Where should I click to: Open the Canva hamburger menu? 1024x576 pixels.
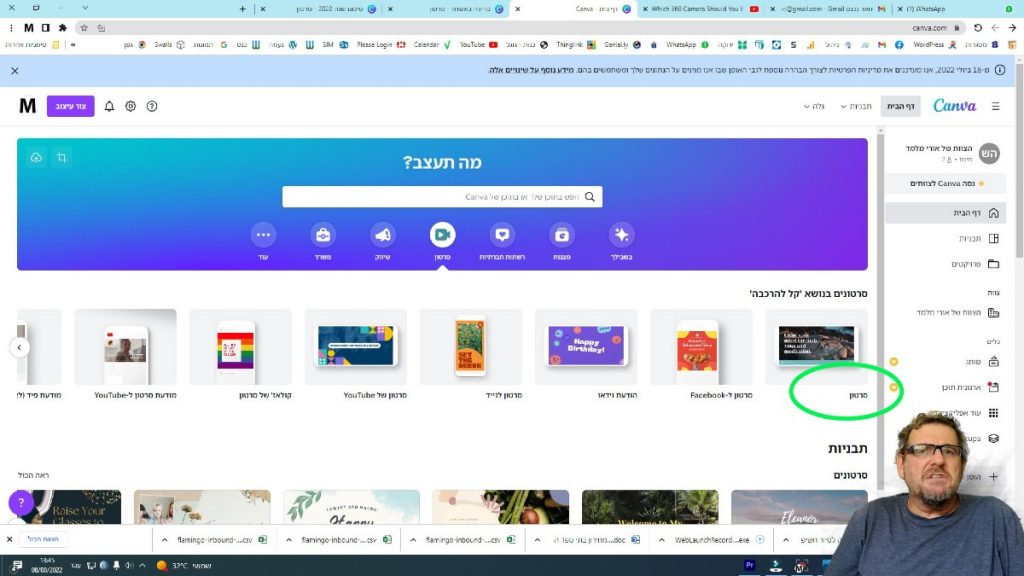click(995, 106)
